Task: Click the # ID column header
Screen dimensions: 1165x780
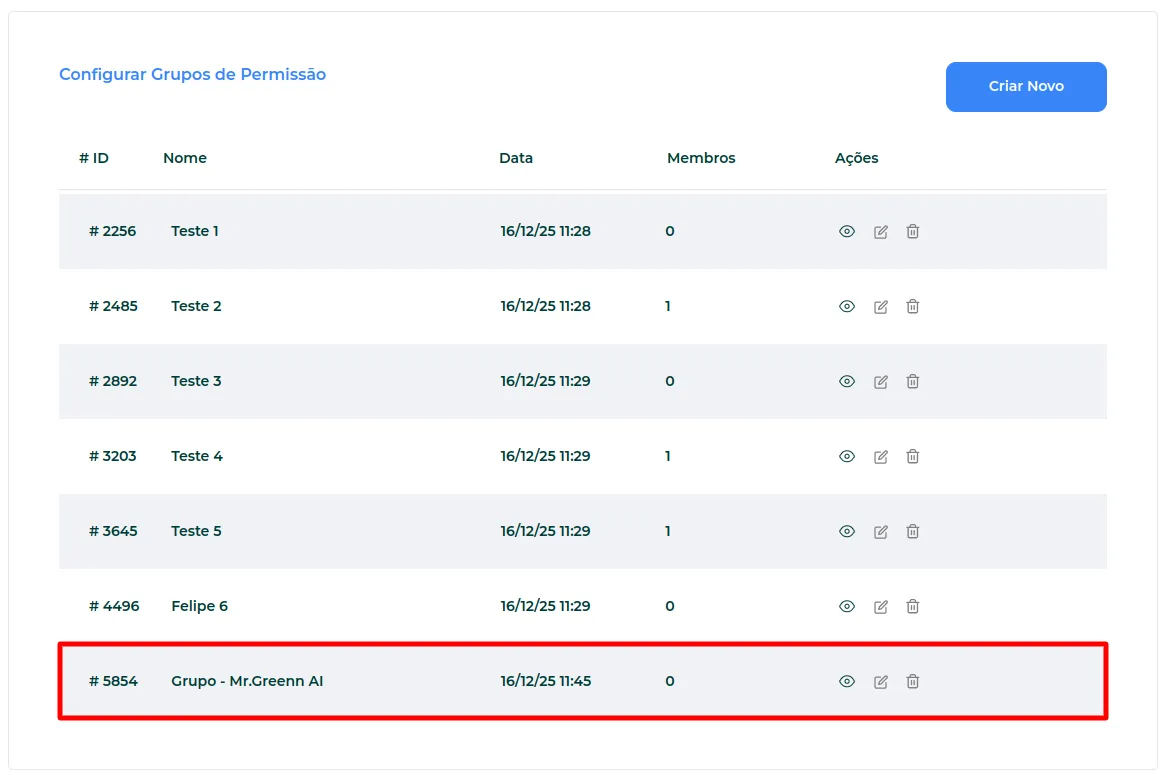Action: tap(94, 158)
